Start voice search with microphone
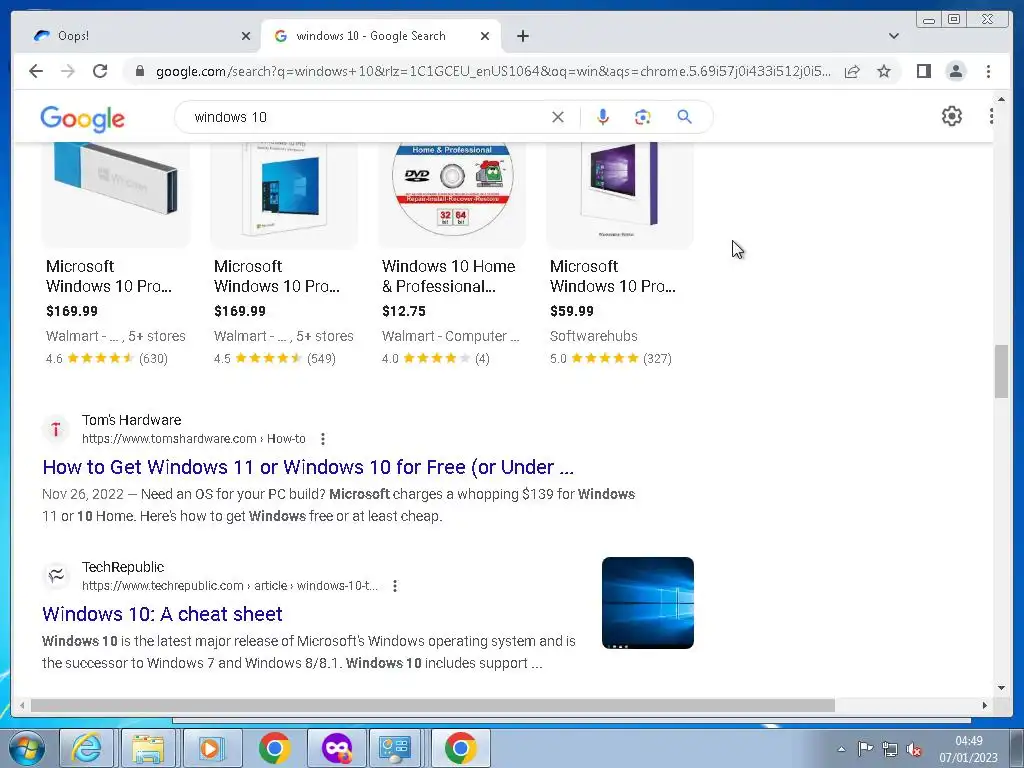Image resolution: width=1024 pixels, height=768 pixels. tap(603, 117)
